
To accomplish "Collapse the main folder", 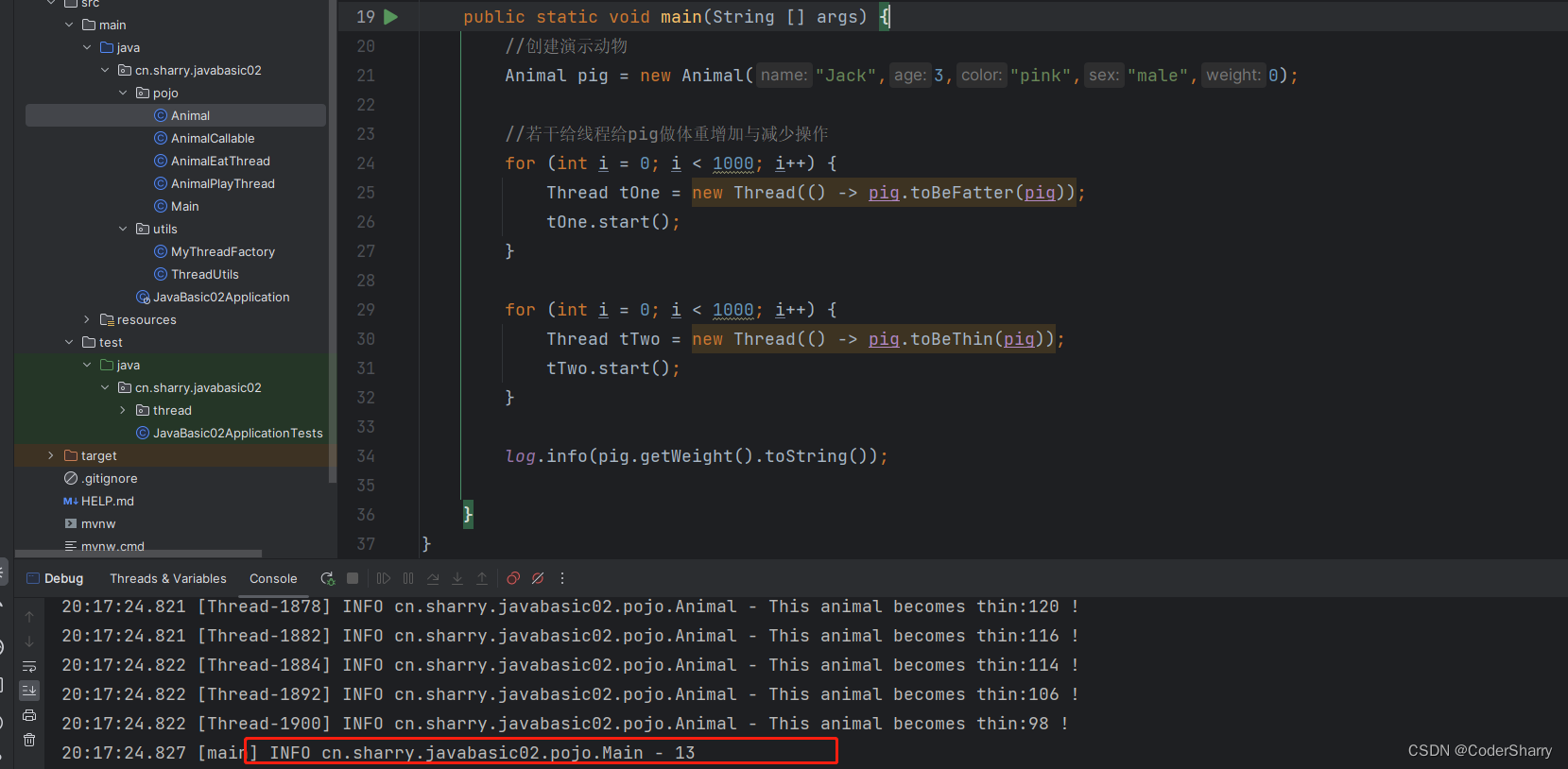I will pyautogui.click(x=69, y=25).
